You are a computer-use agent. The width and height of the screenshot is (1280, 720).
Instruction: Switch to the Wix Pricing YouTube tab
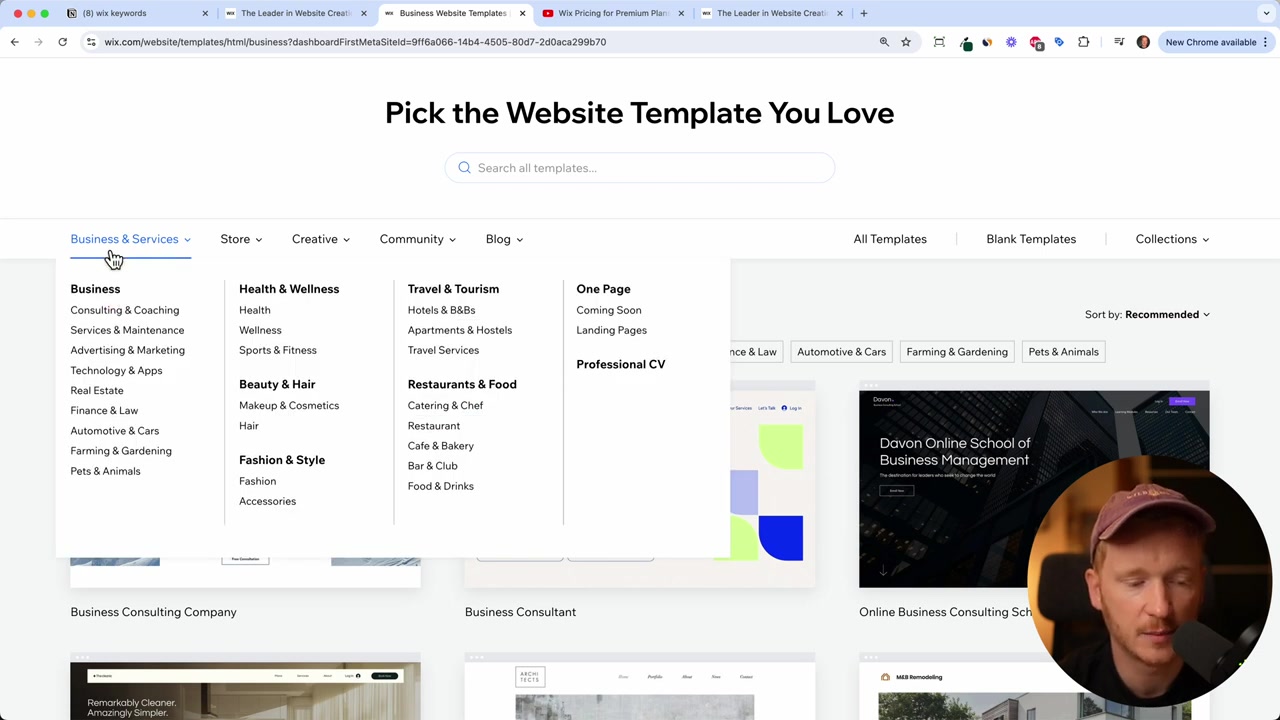pos(613,13)
